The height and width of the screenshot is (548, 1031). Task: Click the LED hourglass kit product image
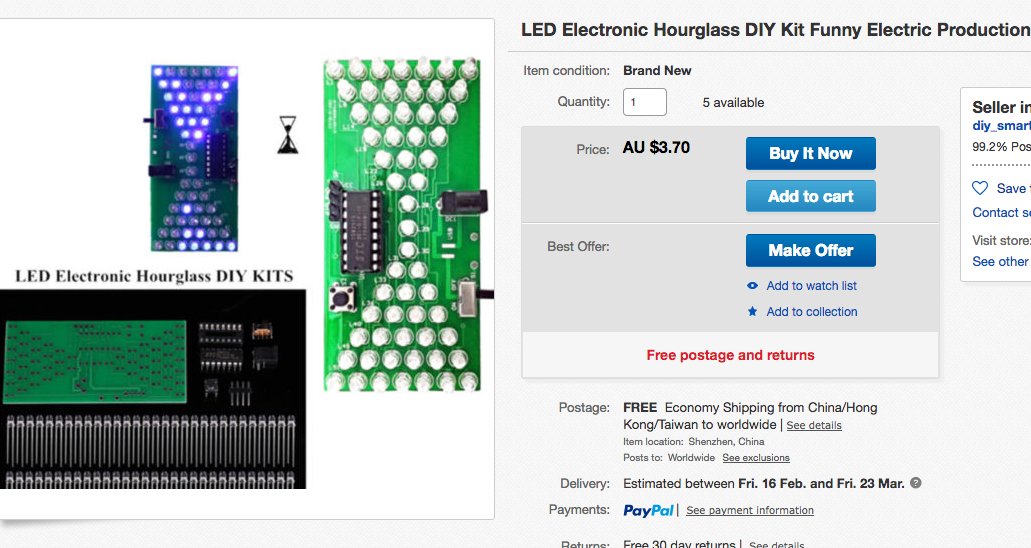click(x=245, y=268)
